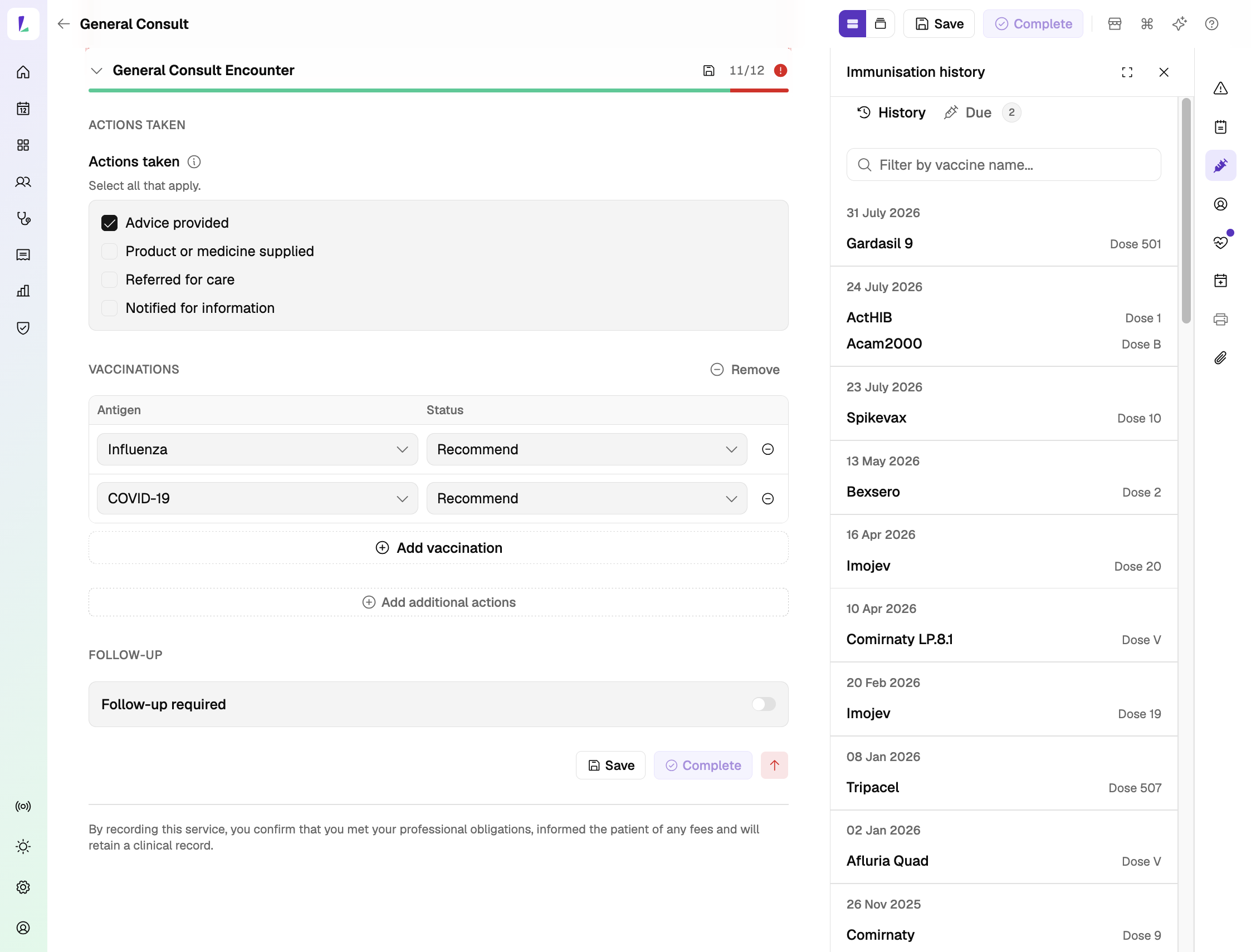Switch to the stacked layout view toggle
1251x952 pixels.
(879, 24)
